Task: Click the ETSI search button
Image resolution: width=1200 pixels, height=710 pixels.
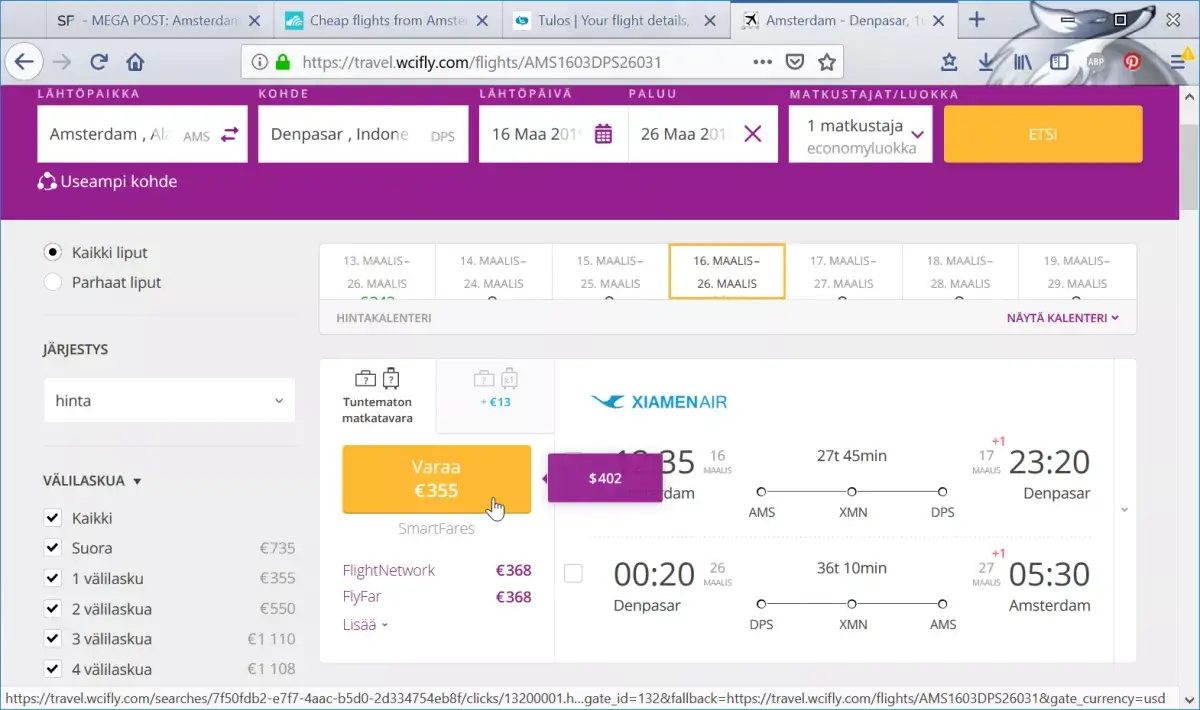Action: (1043, 134)
